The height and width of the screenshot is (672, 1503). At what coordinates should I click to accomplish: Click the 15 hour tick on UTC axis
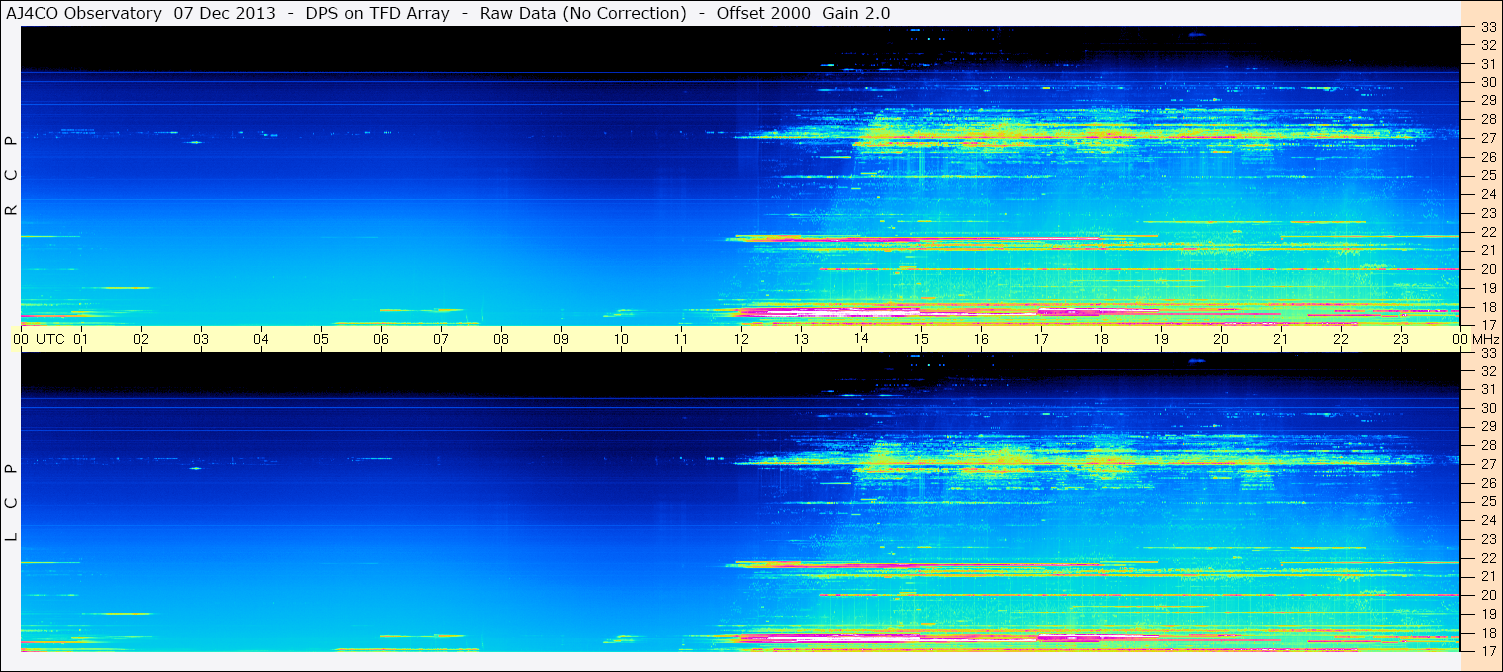(921, 339)
